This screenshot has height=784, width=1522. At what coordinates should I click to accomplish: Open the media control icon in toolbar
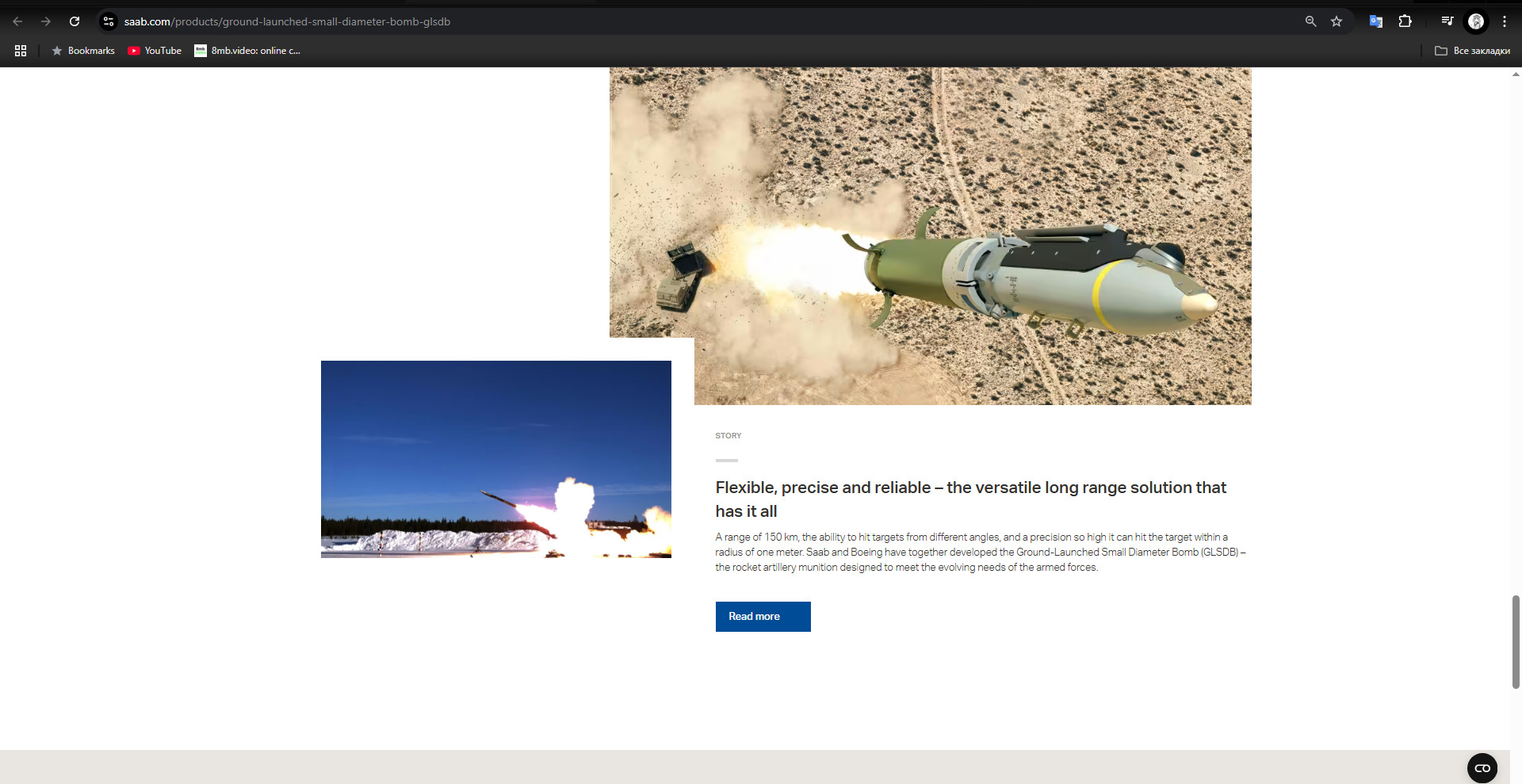tap(1447, 21)
